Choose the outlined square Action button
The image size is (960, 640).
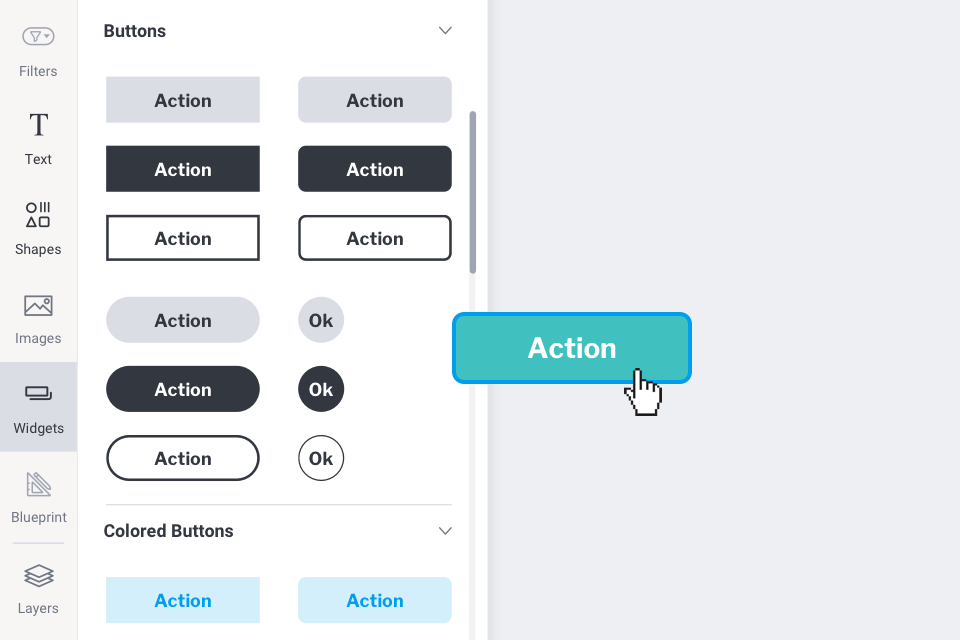click(183, 238)
